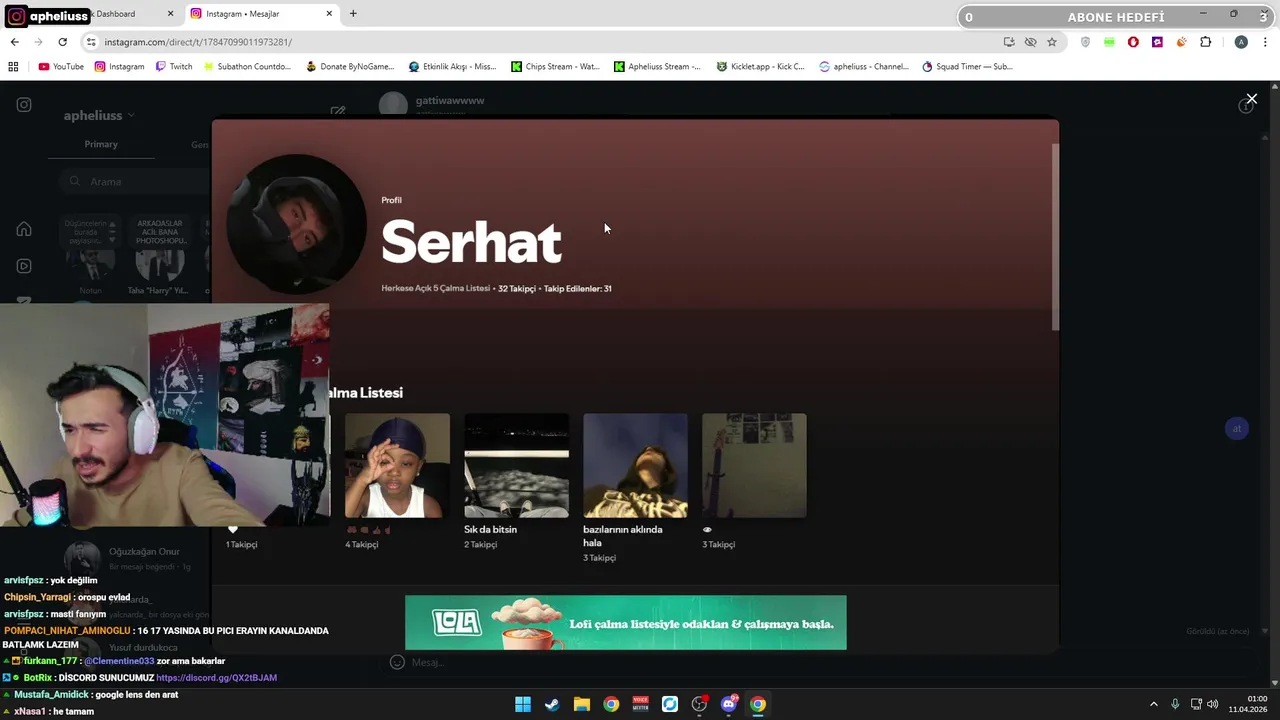Open the Squad Timer bookmark
Screen dimensions: 1280x720
[967, 67]
